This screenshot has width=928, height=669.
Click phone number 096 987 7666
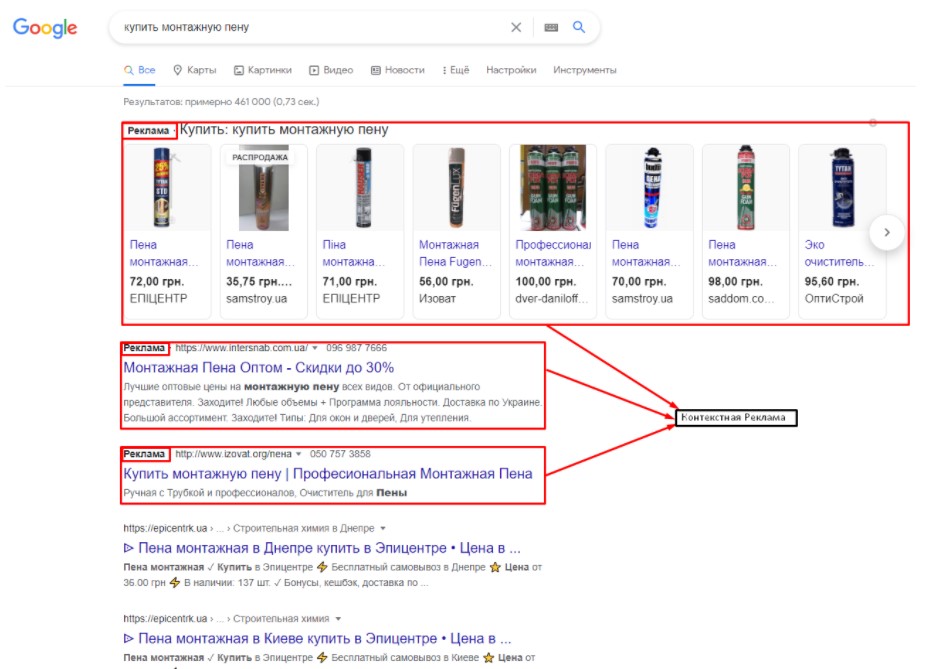(356, 348)
